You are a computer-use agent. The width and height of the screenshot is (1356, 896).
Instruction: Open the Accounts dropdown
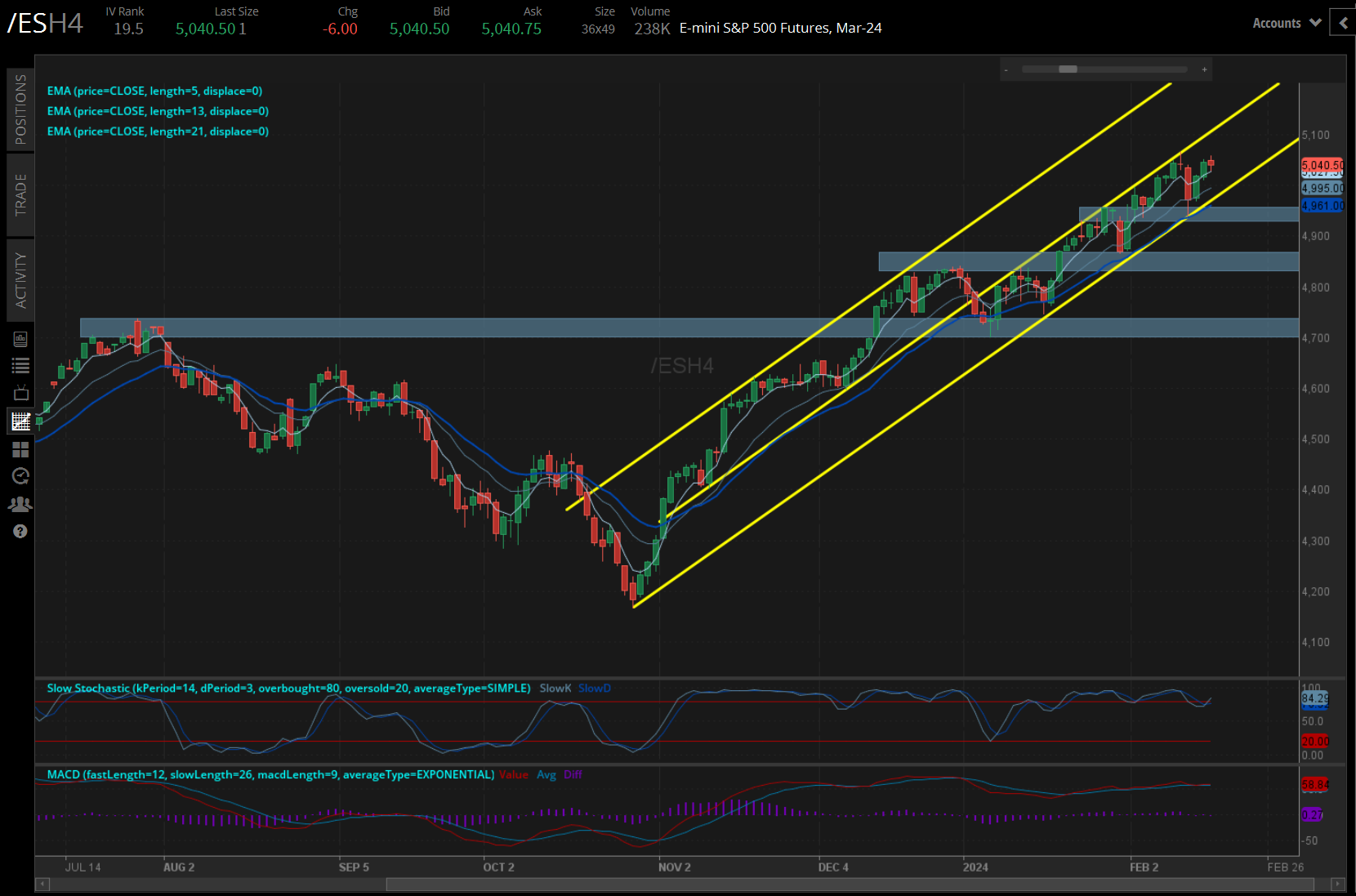[1286, 23]
